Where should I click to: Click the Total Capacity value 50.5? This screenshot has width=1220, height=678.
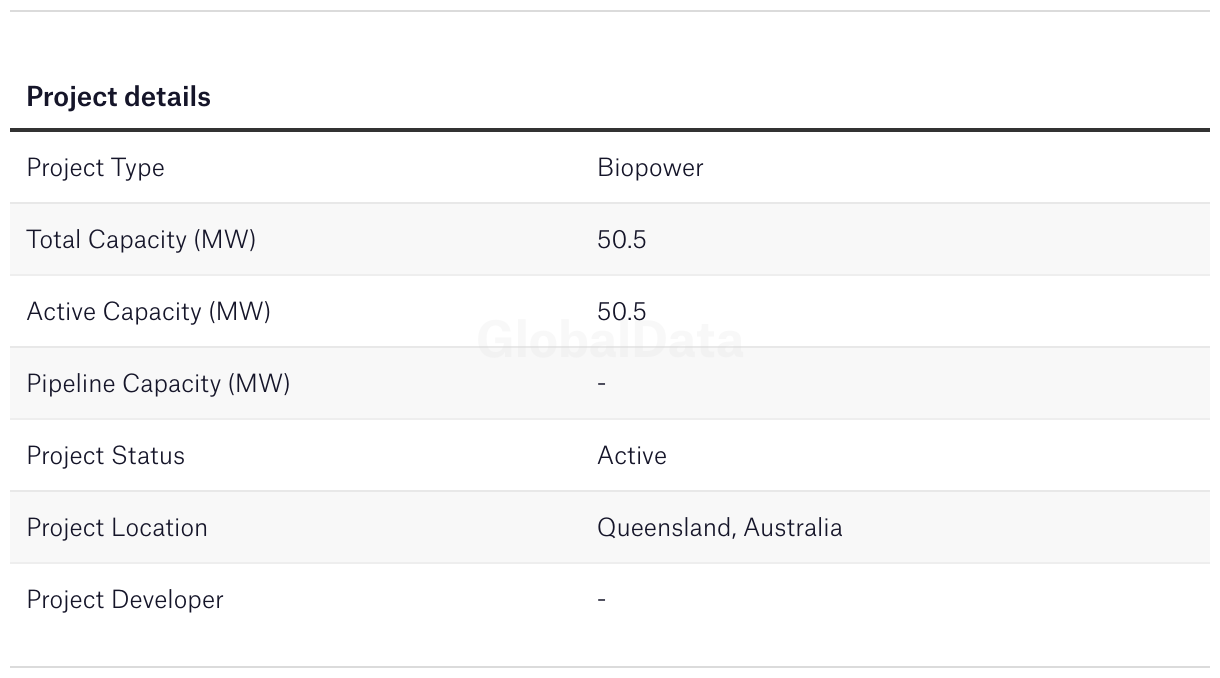pos(622,240)
